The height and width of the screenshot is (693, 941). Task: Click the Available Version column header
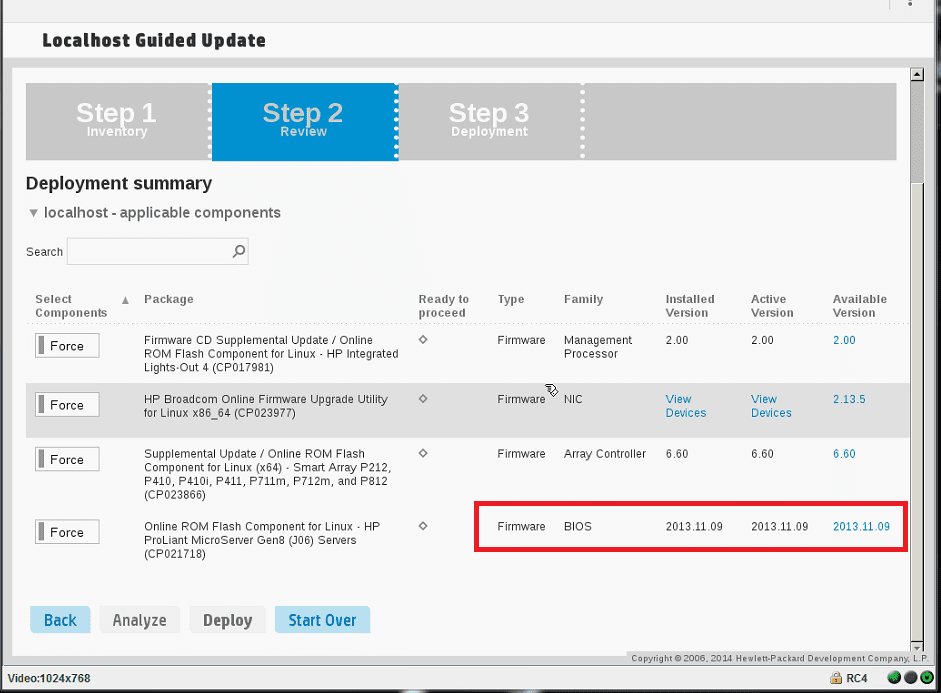pyautogui.click(x=859, y=305)
